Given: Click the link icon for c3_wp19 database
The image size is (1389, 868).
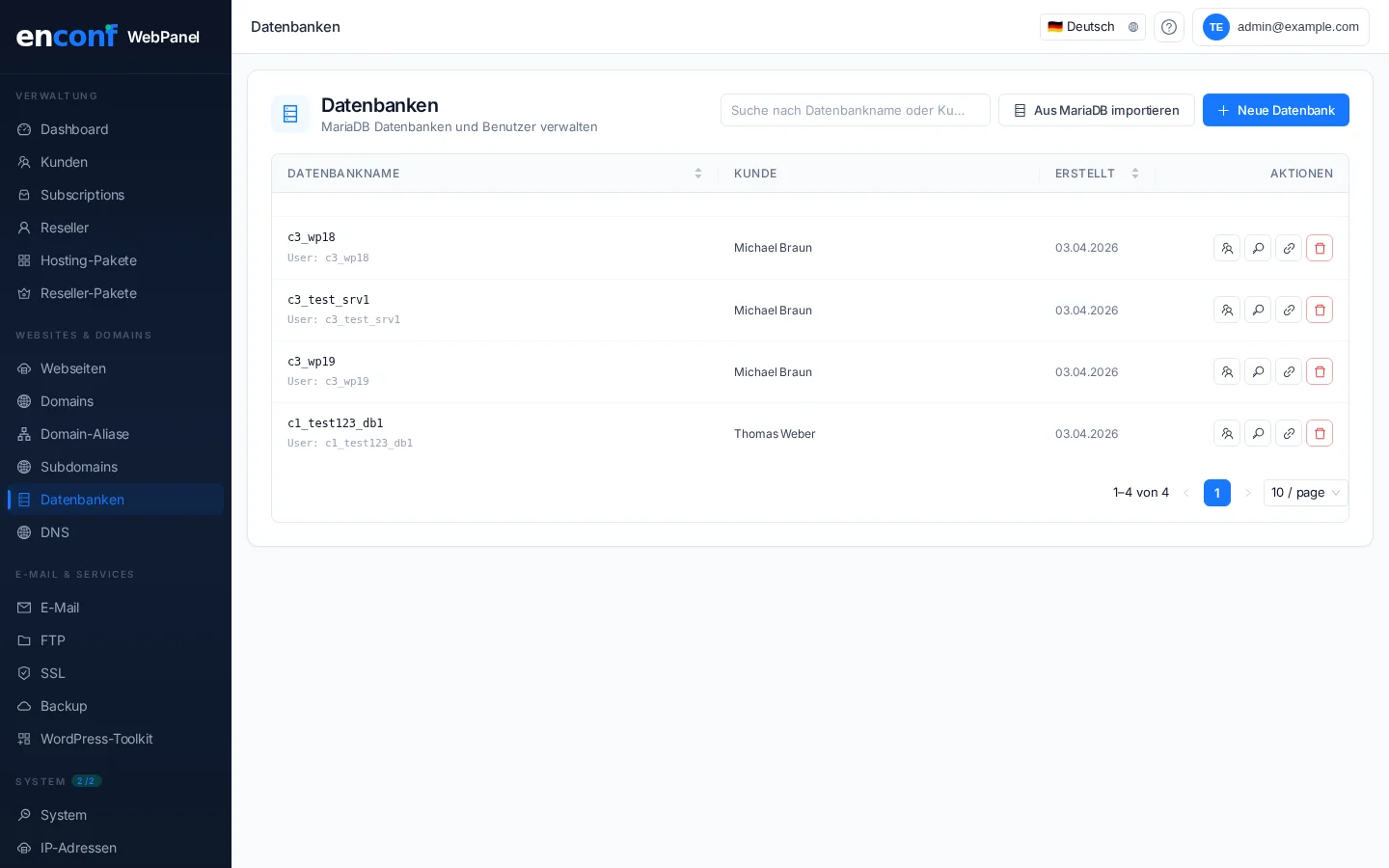Looking at the screenshot, I should 1289,371.
